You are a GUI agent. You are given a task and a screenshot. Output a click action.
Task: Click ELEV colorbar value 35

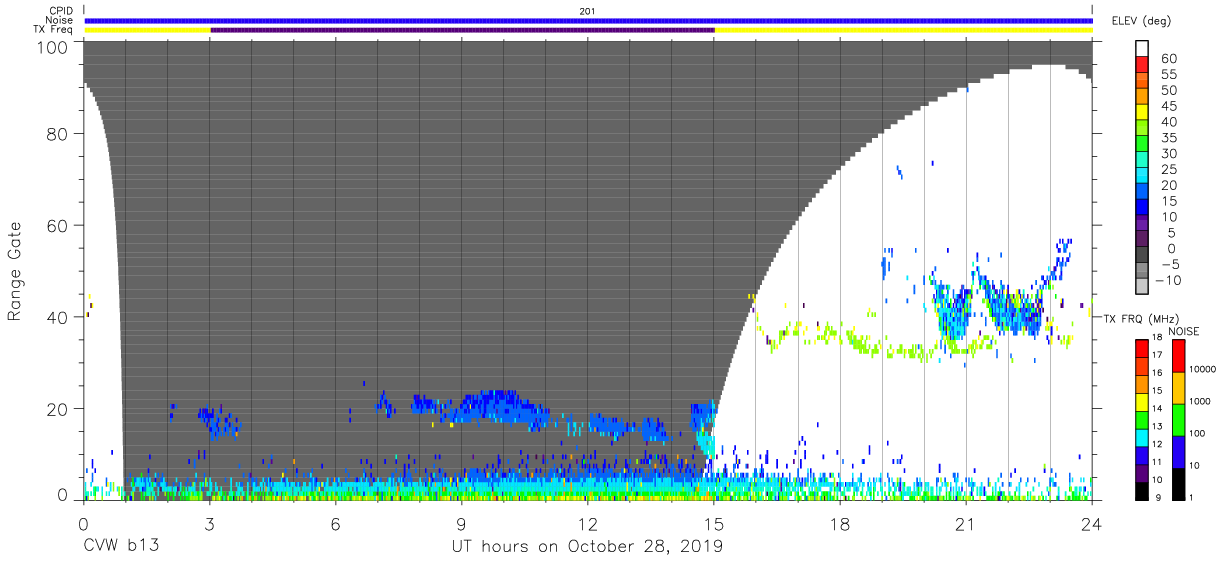pyautogui.click(x=1169, y=139)
